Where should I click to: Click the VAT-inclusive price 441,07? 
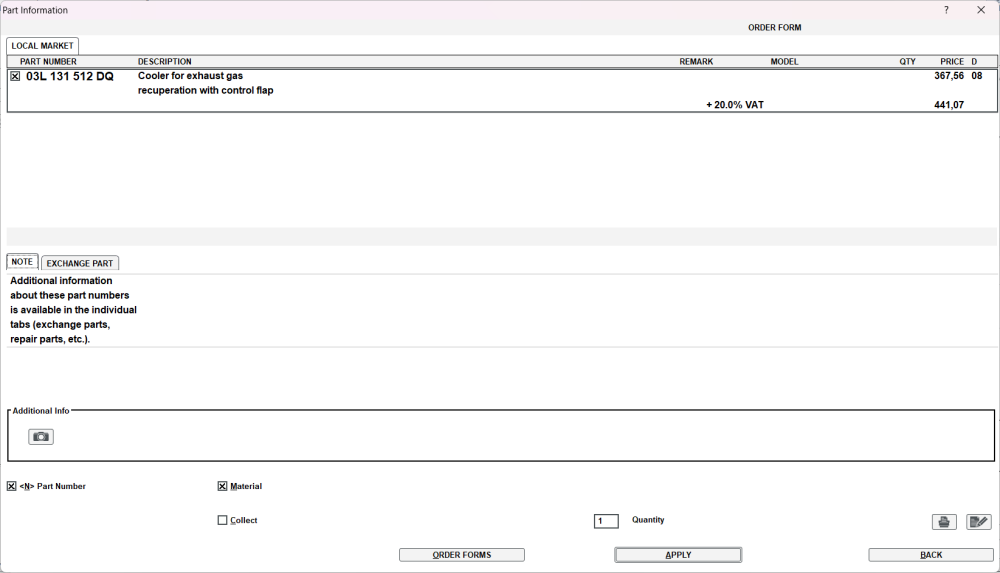(x=948, y=105)
